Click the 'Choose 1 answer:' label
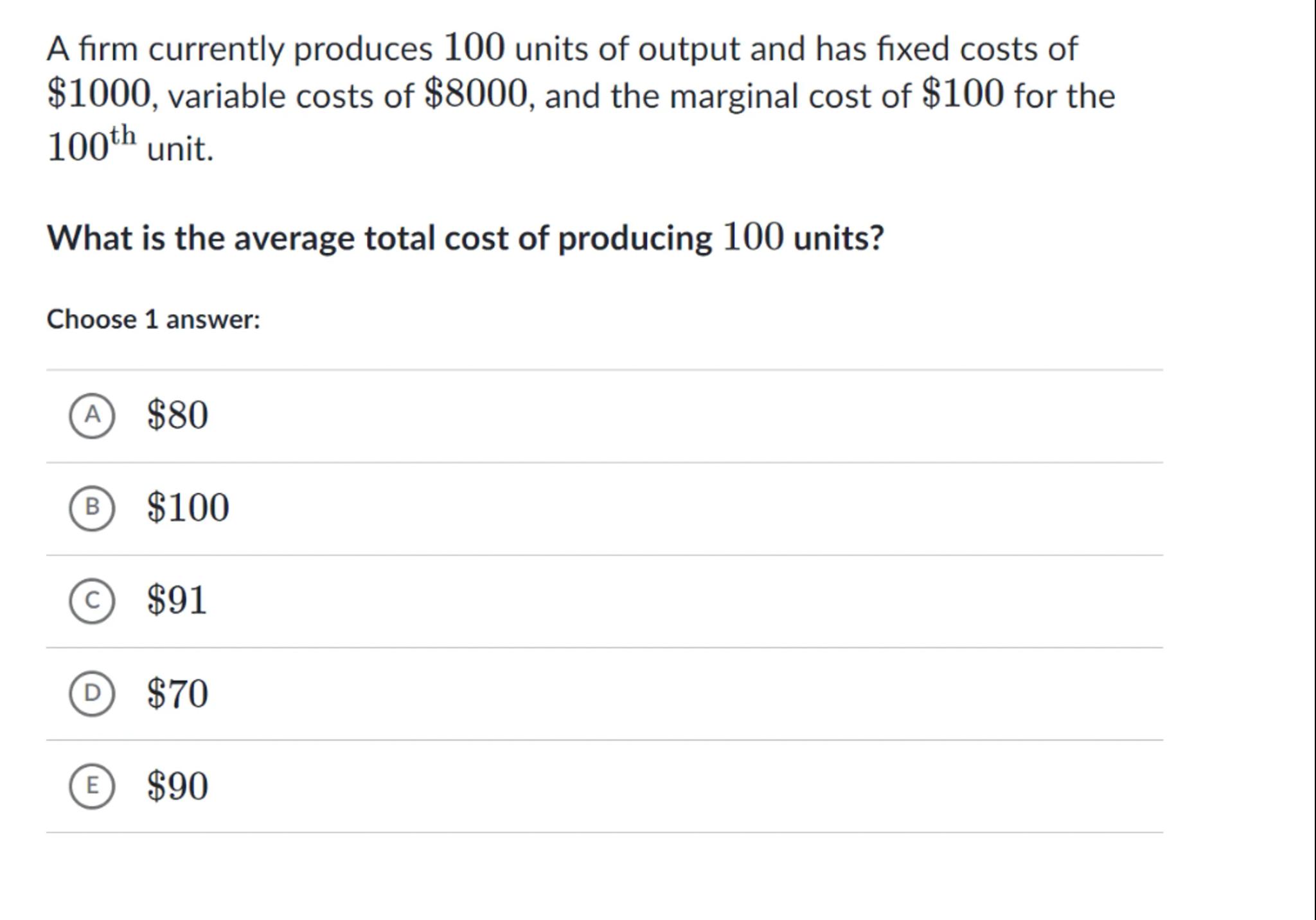 point(154,319)
